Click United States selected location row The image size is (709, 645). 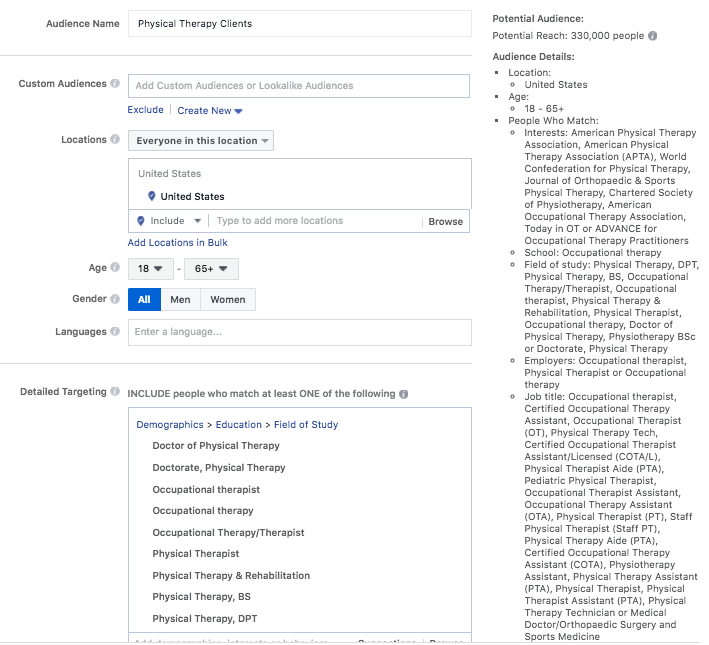(x=300, y=196)
